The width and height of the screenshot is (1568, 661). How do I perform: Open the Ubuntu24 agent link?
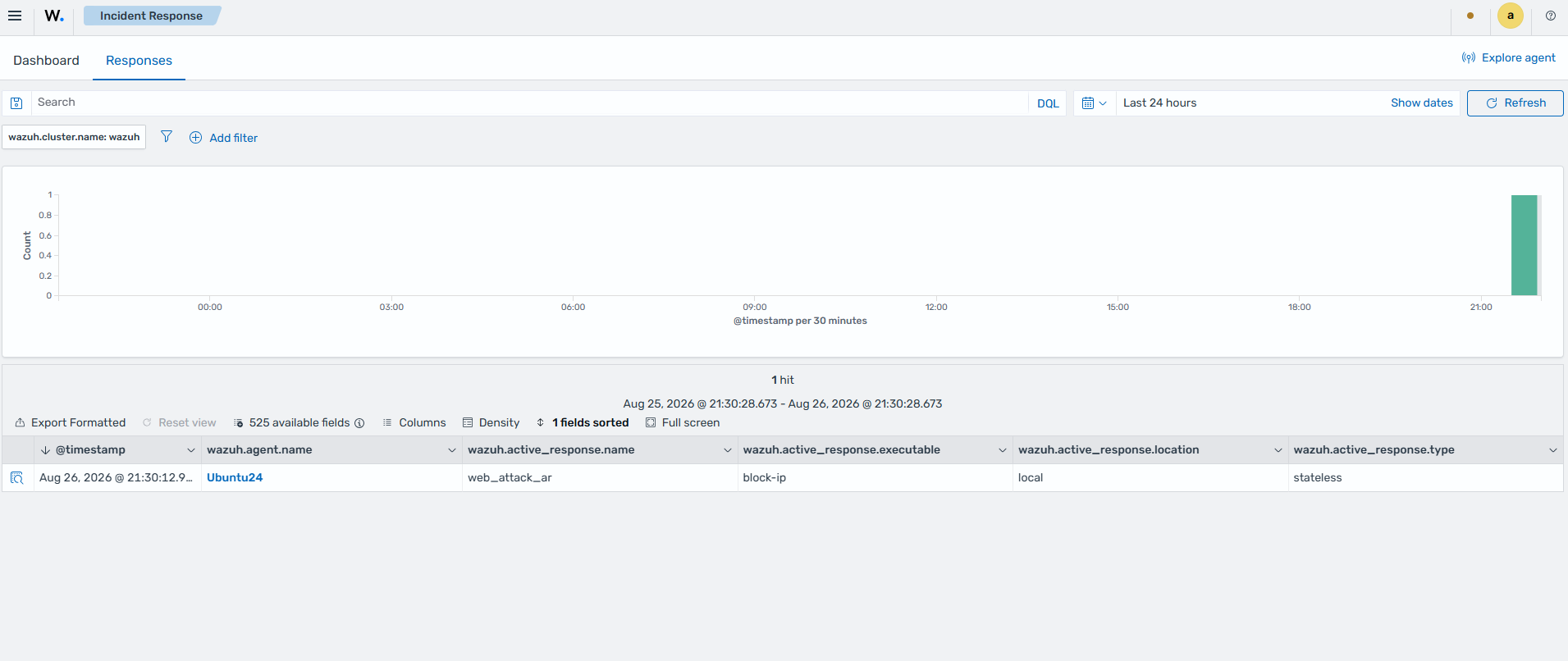coord(235,477)
